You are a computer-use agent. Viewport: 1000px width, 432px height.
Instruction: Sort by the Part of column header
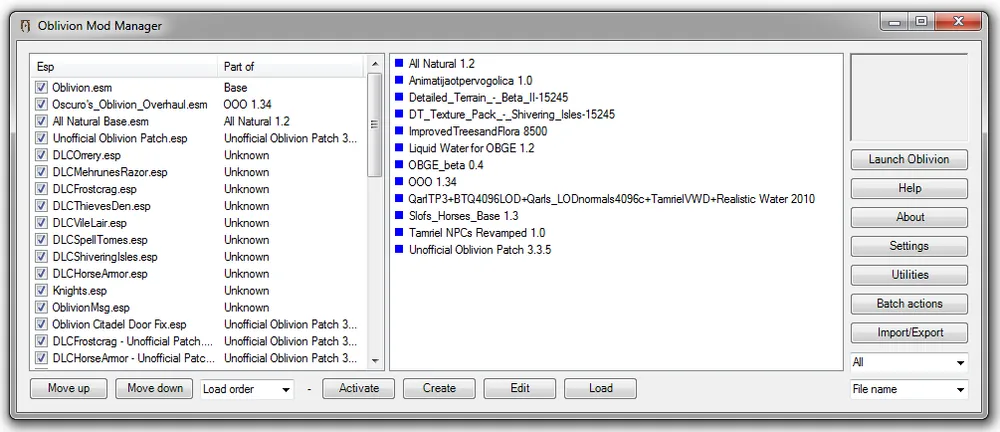coord(290,66)
